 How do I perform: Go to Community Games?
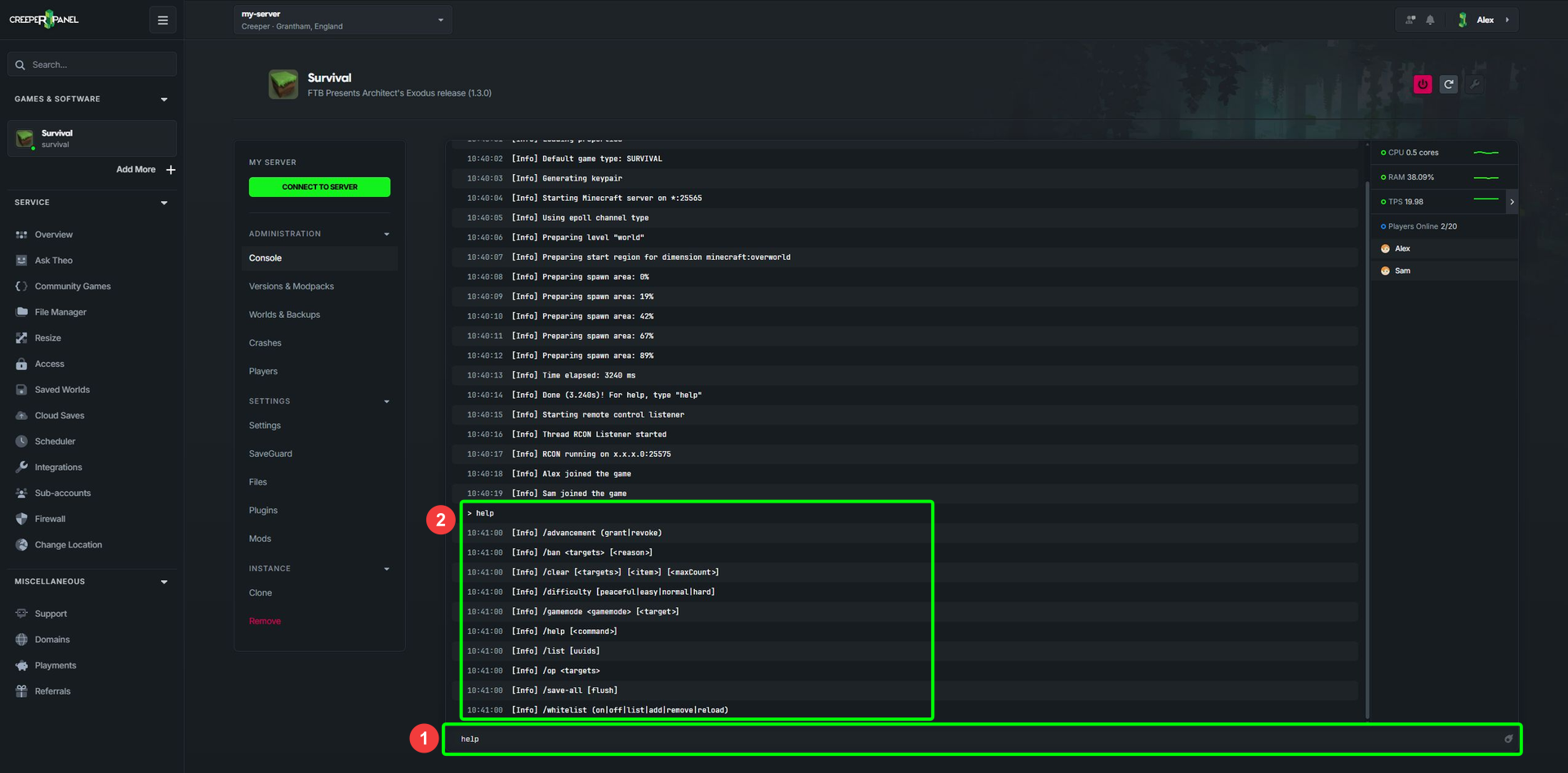(73, 286)
